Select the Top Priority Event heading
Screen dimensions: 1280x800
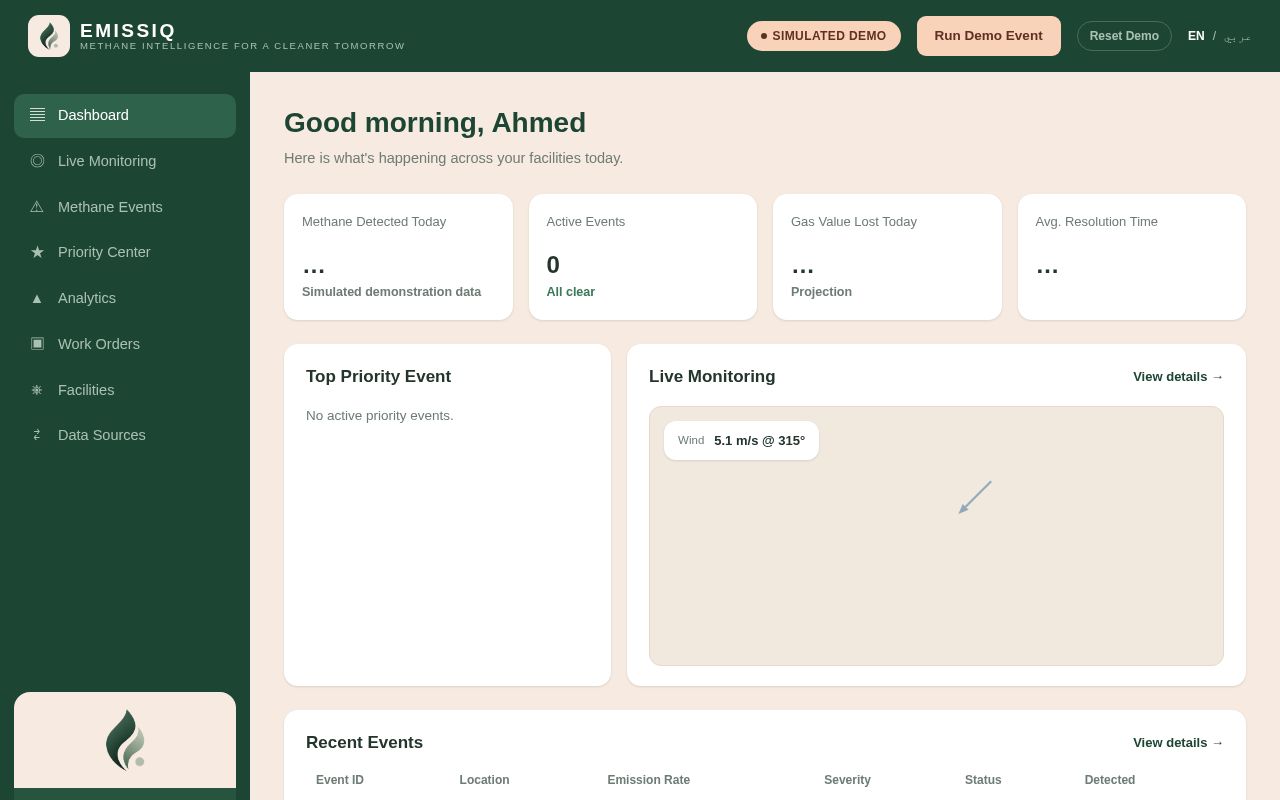(x=378, y=377)
